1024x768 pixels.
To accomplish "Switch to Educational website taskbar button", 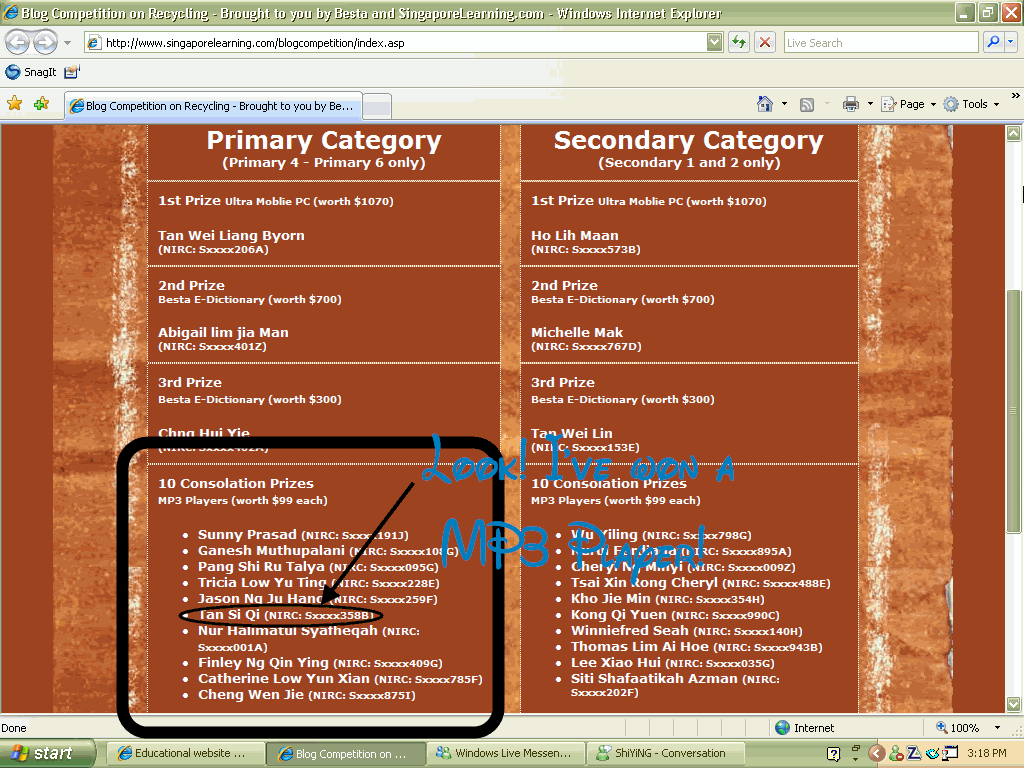I will (185, 754).
